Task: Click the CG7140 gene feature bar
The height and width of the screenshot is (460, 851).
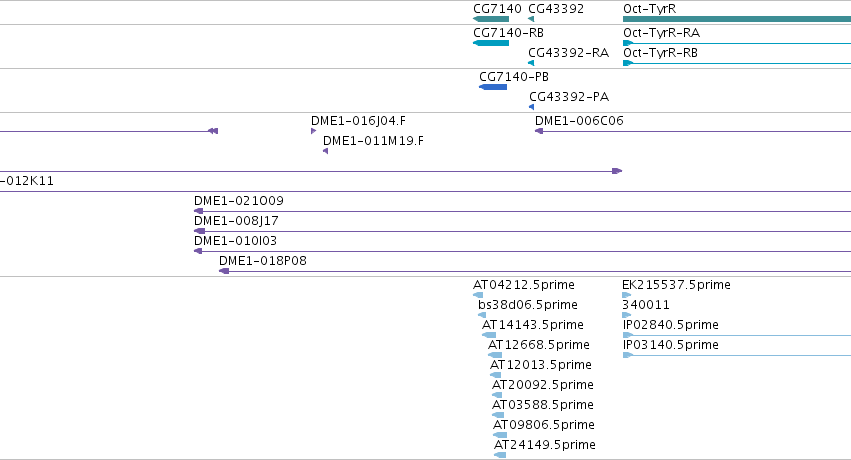Action: pyautogui.click(x=491, y=19)
